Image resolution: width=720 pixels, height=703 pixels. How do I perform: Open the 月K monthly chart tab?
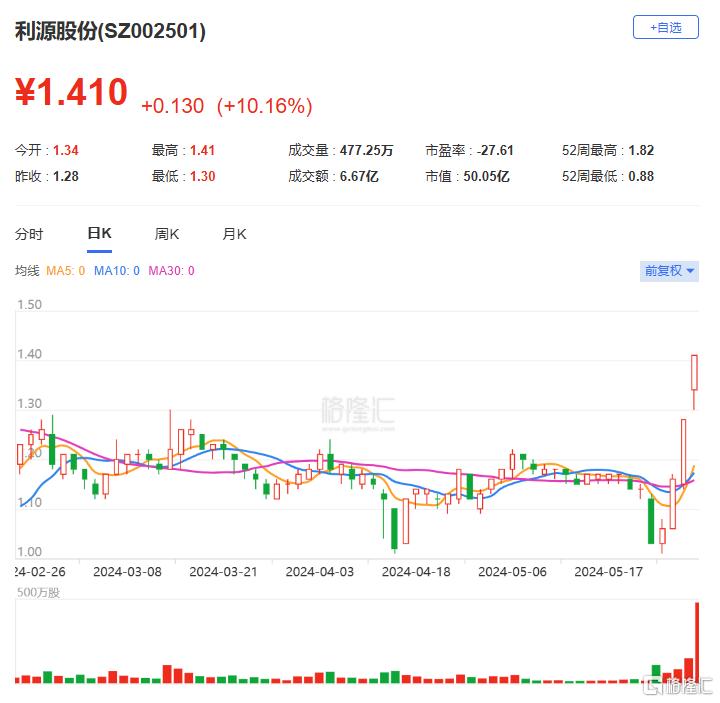tap(234, 234)
